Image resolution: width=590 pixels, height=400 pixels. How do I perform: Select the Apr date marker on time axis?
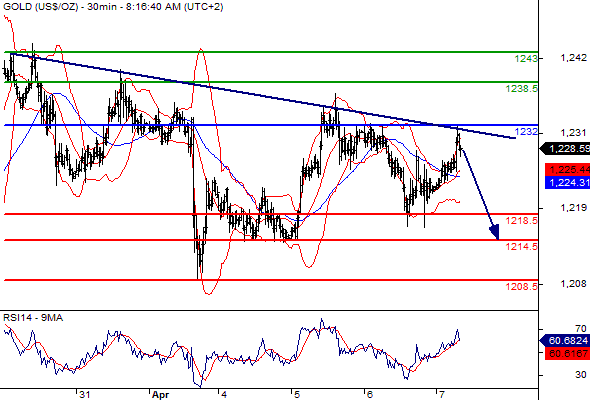point(160,395)
